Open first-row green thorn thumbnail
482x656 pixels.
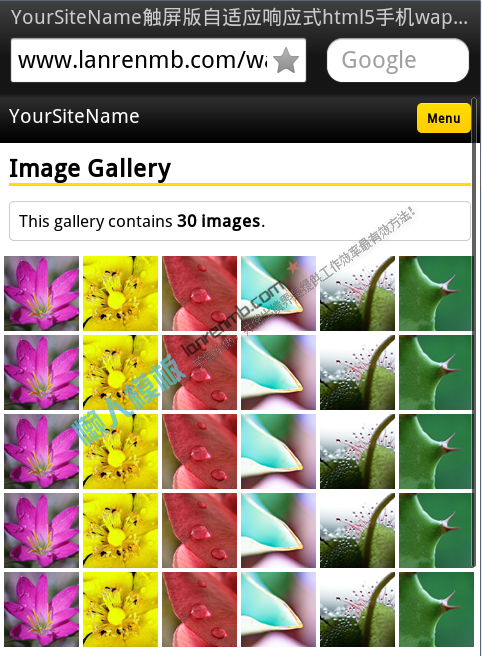click(436, 293)
